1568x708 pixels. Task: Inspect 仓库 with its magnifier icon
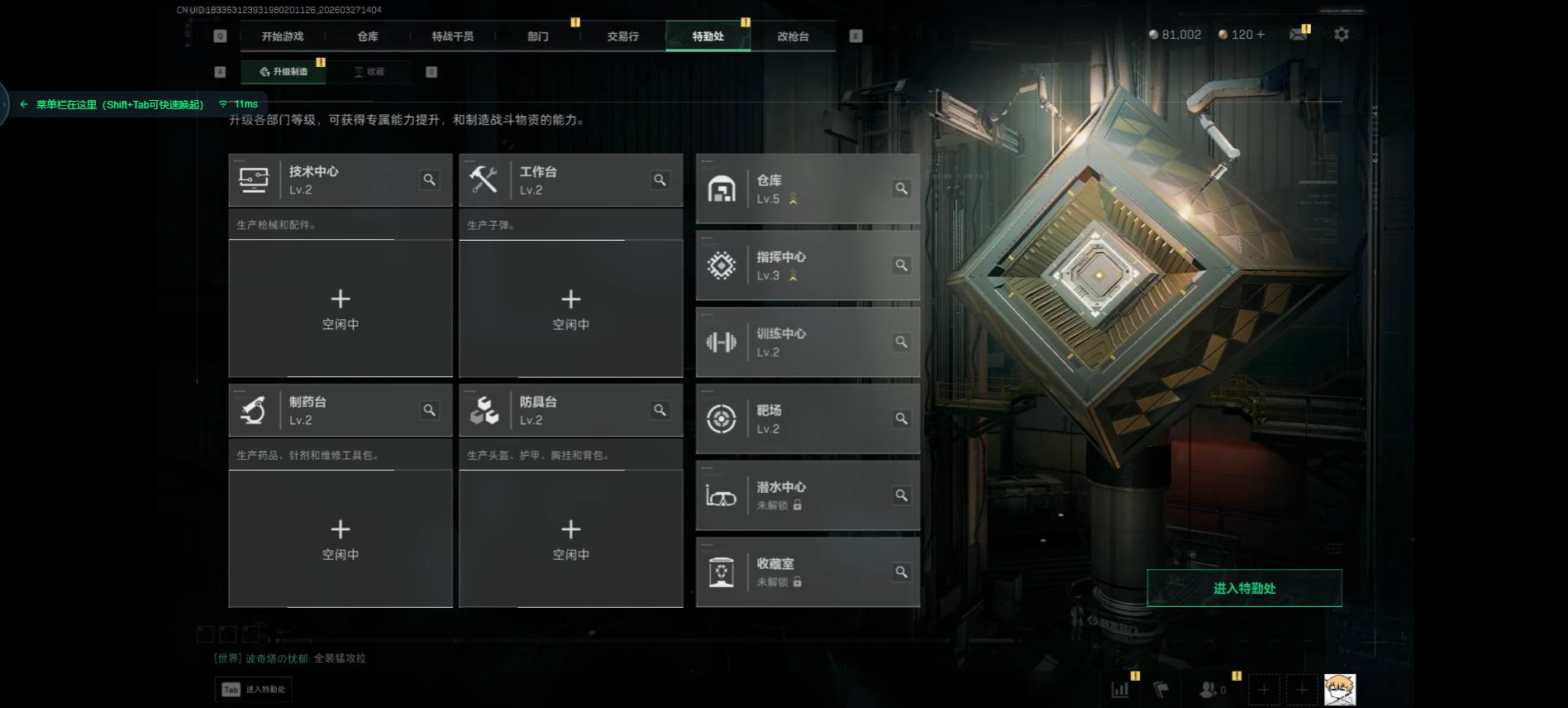(901, 189)
